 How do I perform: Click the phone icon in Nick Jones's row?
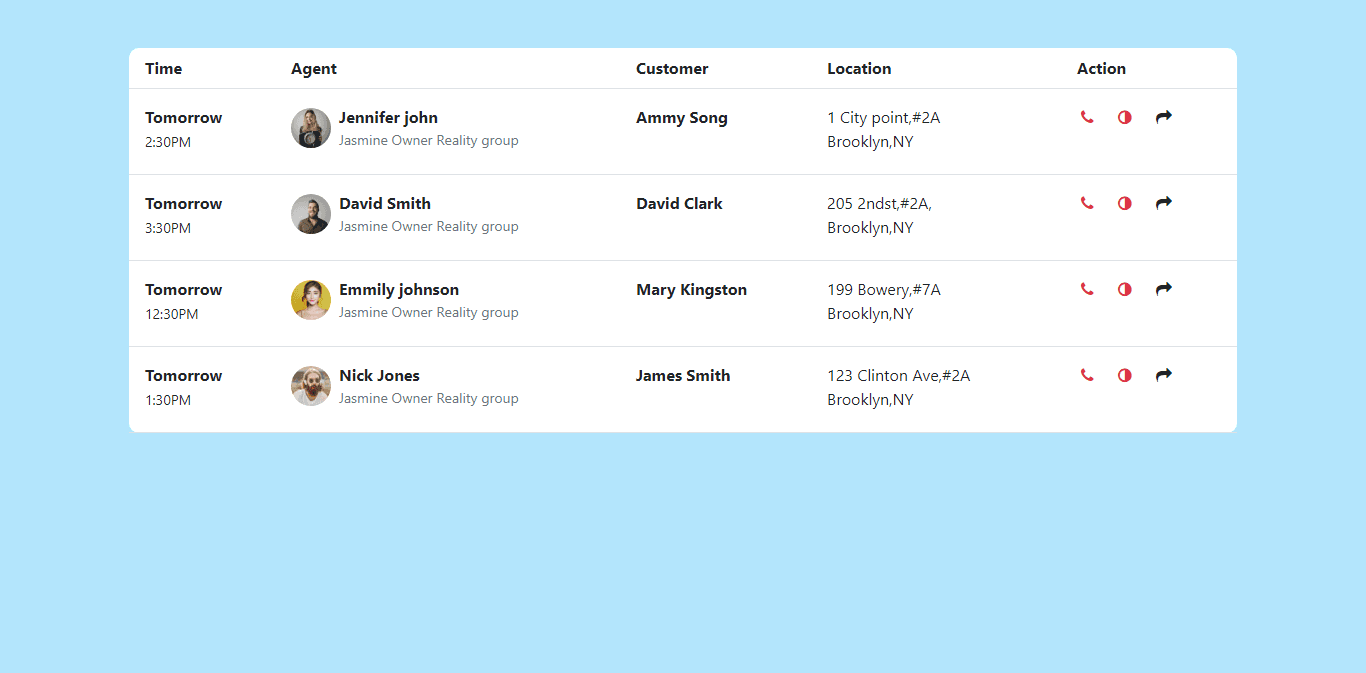1087,375
